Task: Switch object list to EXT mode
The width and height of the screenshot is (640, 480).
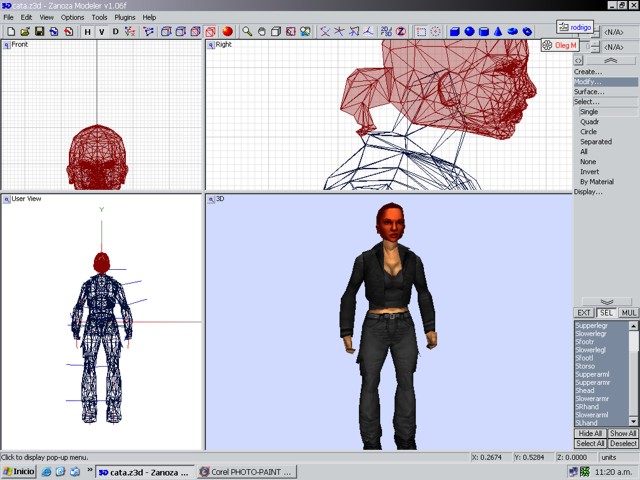Action: tap(584, 313)
